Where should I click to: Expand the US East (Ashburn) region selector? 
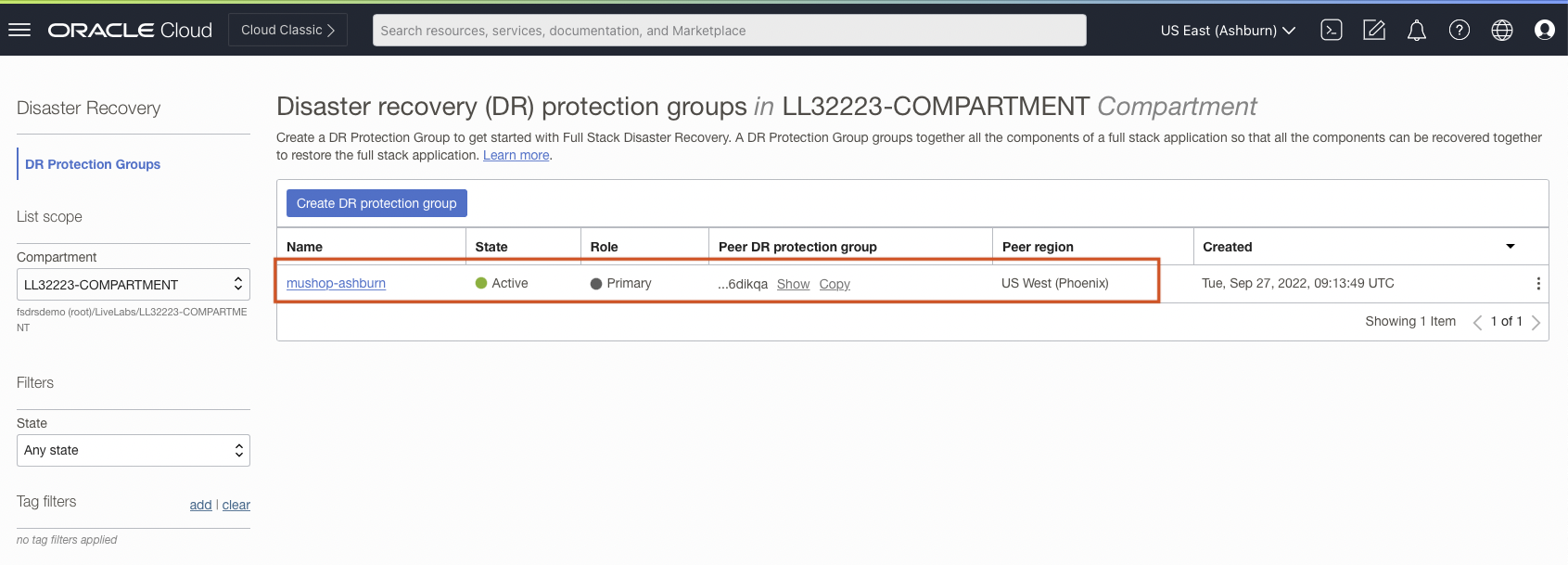[1227, 31]
